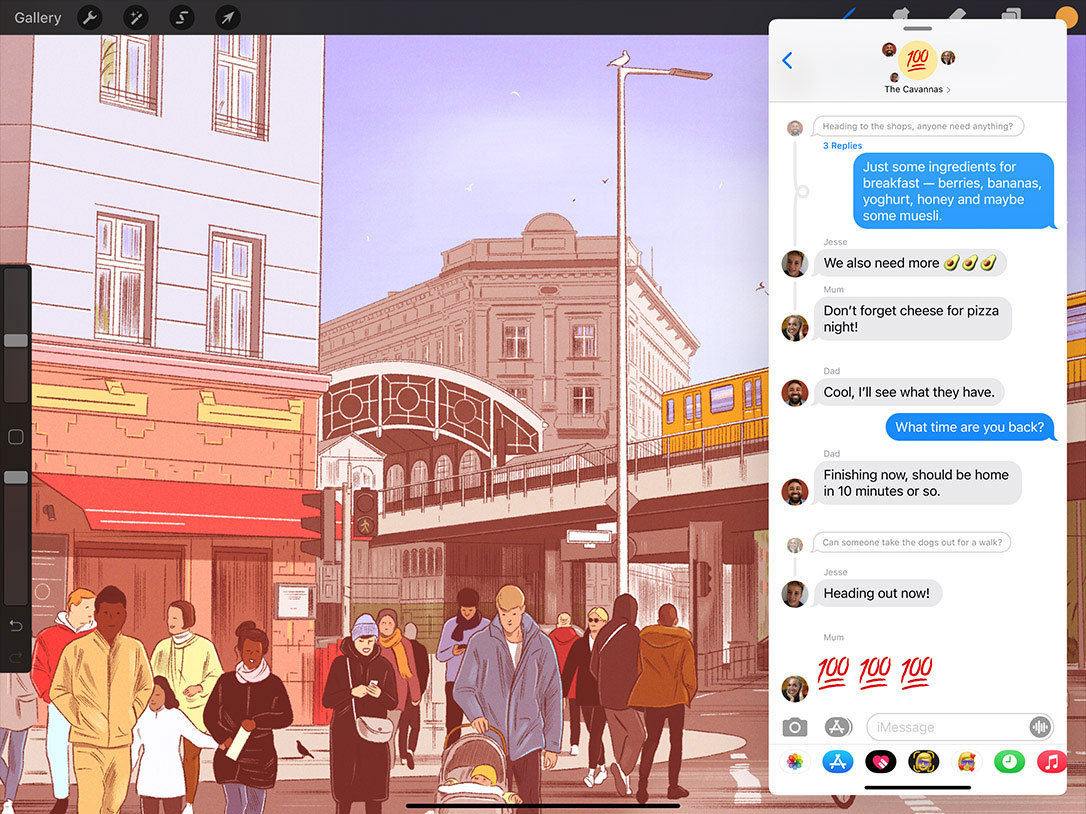Select 'Don't forget cheese for pizza night!' message
The image size is (1086, 814).
[912, 319]
